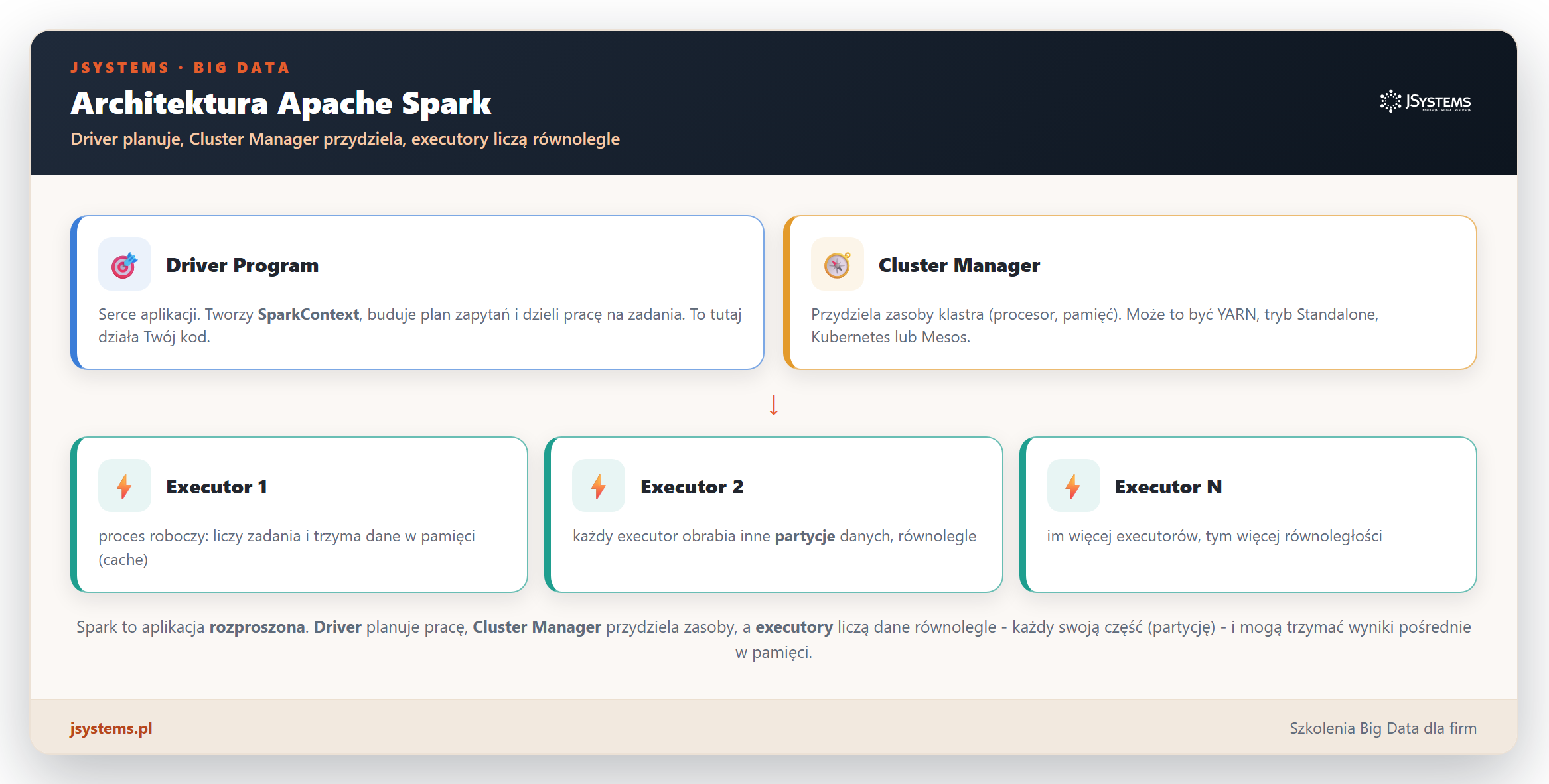Click bold SparkContext in Driver description
1549x784 pixels.
click(308, 314)
